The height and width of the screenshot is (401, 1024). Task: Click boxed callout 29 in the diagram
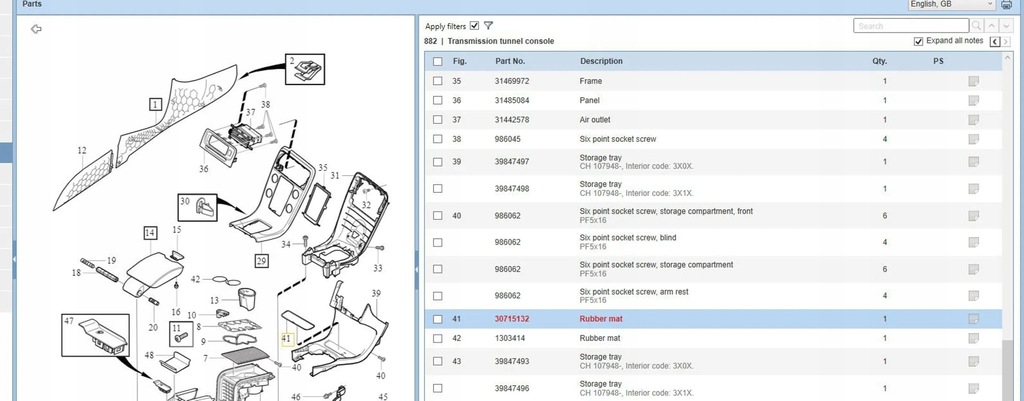(261, 261)
